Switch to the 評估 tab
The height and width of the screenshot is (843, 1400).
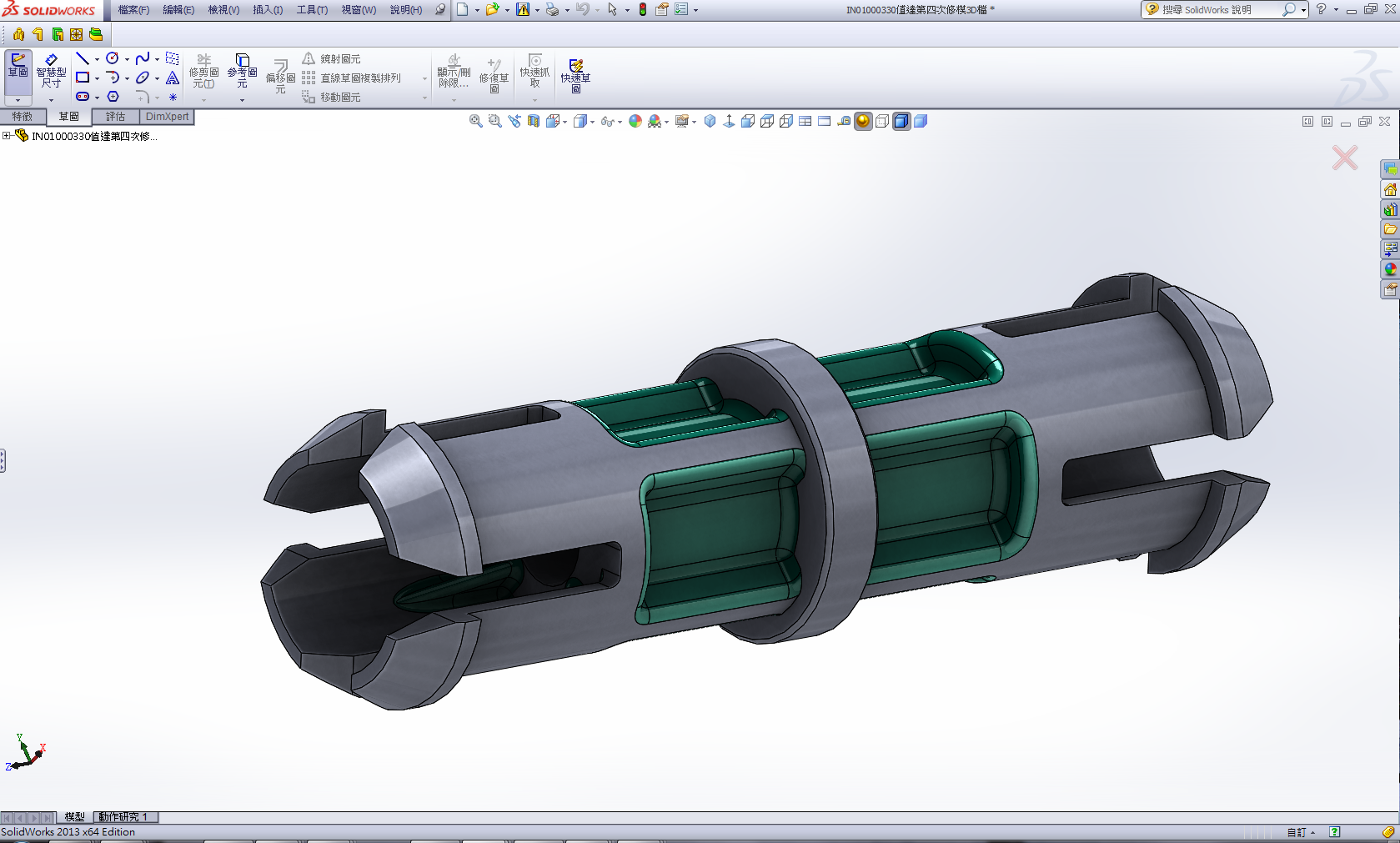click(x=115, y=117)
